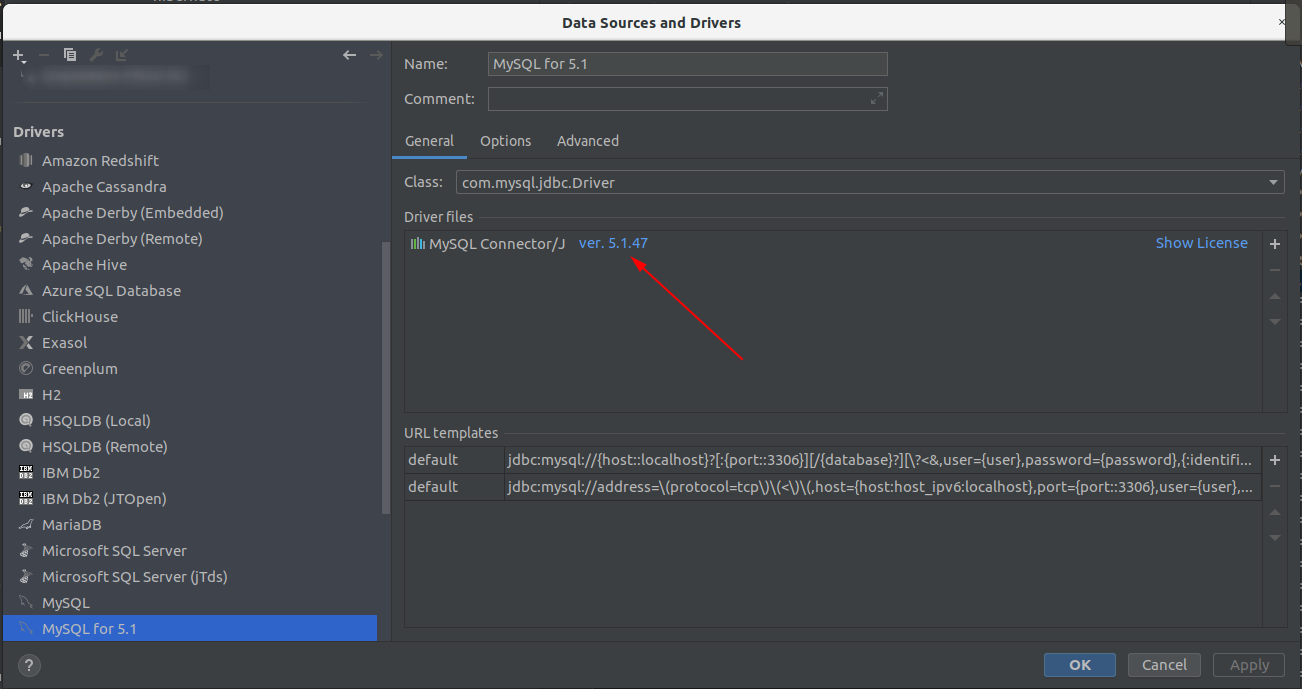1302x689 pixels.
Task: Click the MySQL Connector/J library icon
Action: click(x=418, y=243)
